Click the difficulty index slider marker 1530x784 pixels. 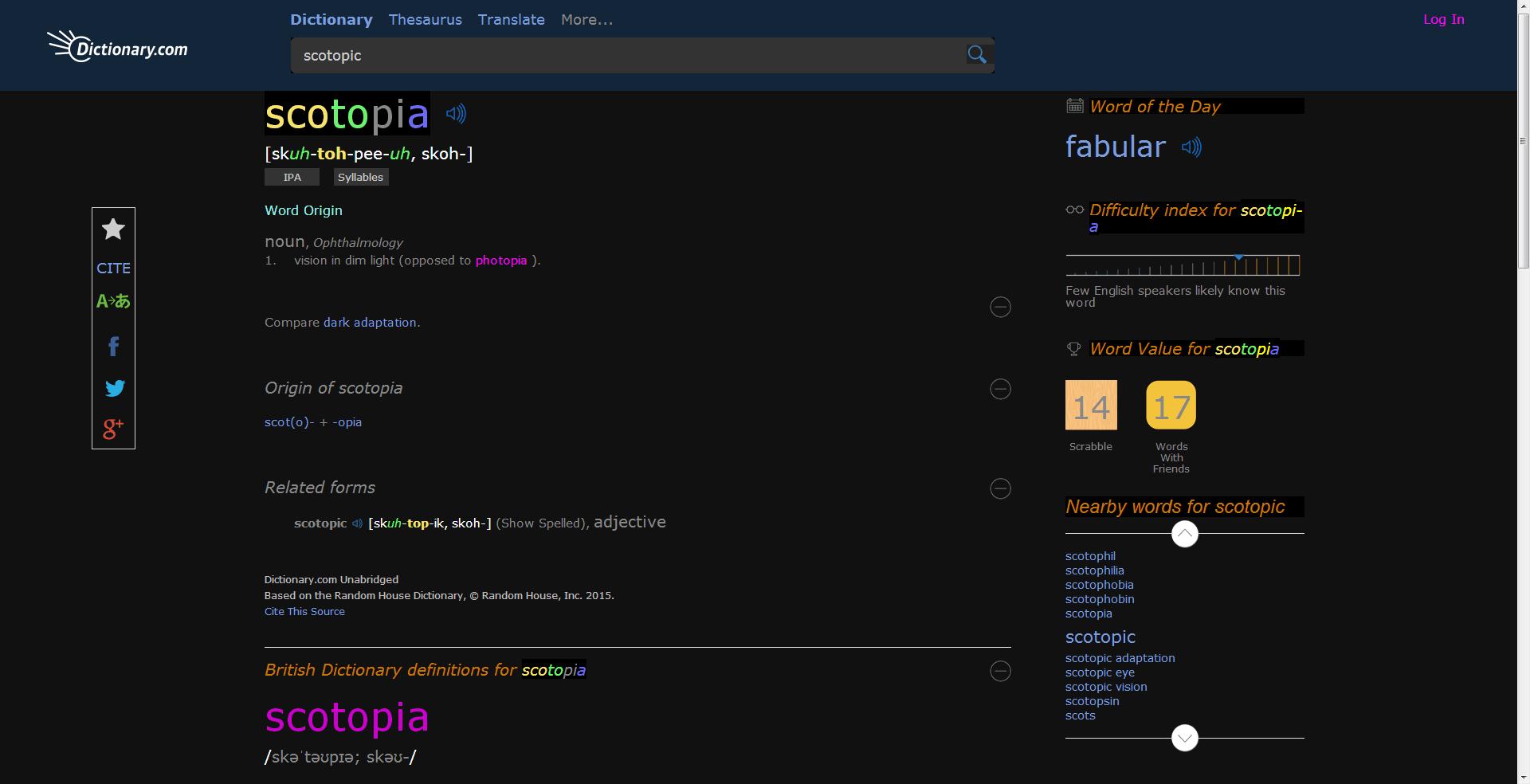click(1238, 257)
